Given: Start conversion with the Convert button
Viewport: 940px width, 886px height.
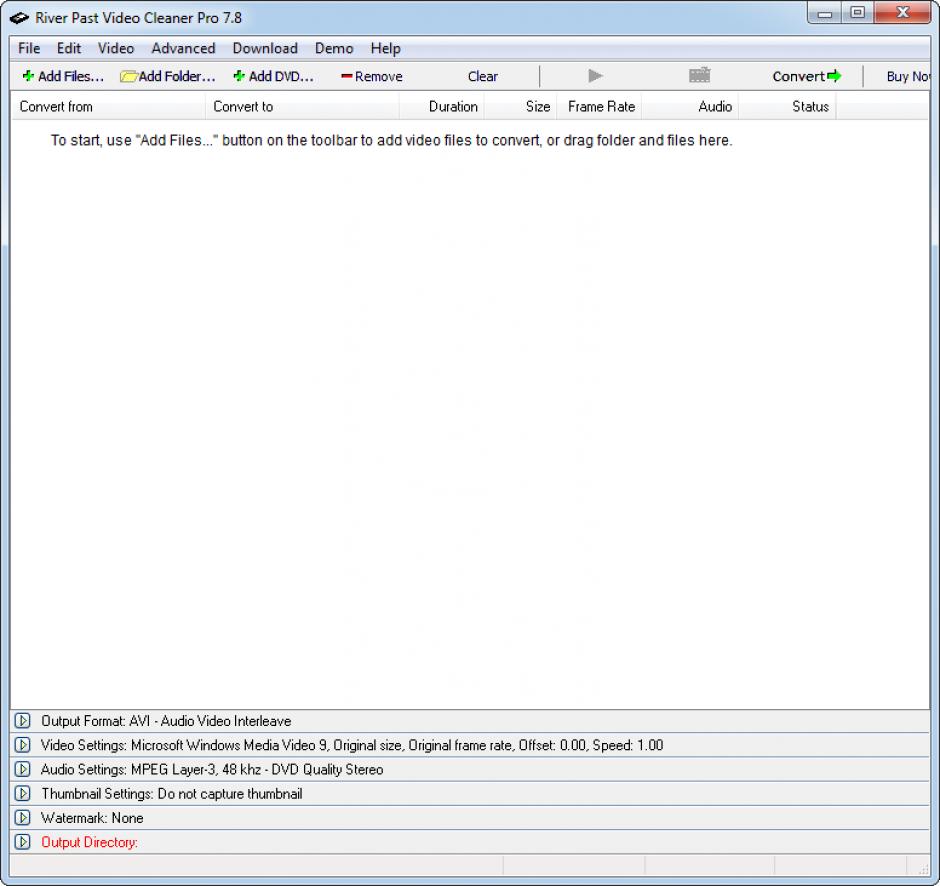Looking at the screenshot, I should click(x=807, y=76).
